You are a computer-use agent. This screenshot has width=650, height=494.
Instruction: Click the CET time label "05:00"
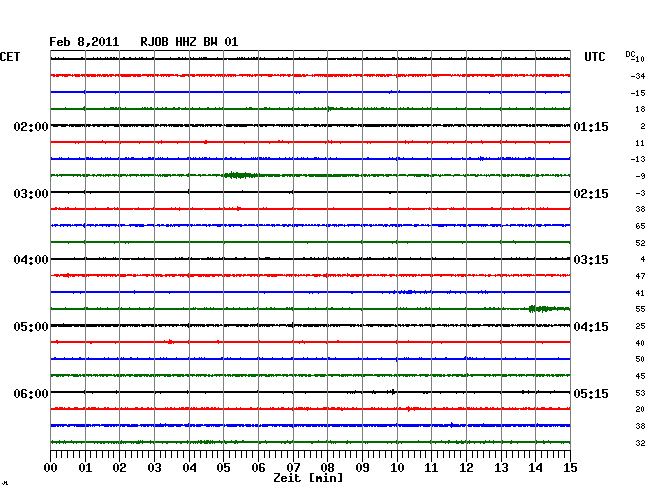[31, 327]
